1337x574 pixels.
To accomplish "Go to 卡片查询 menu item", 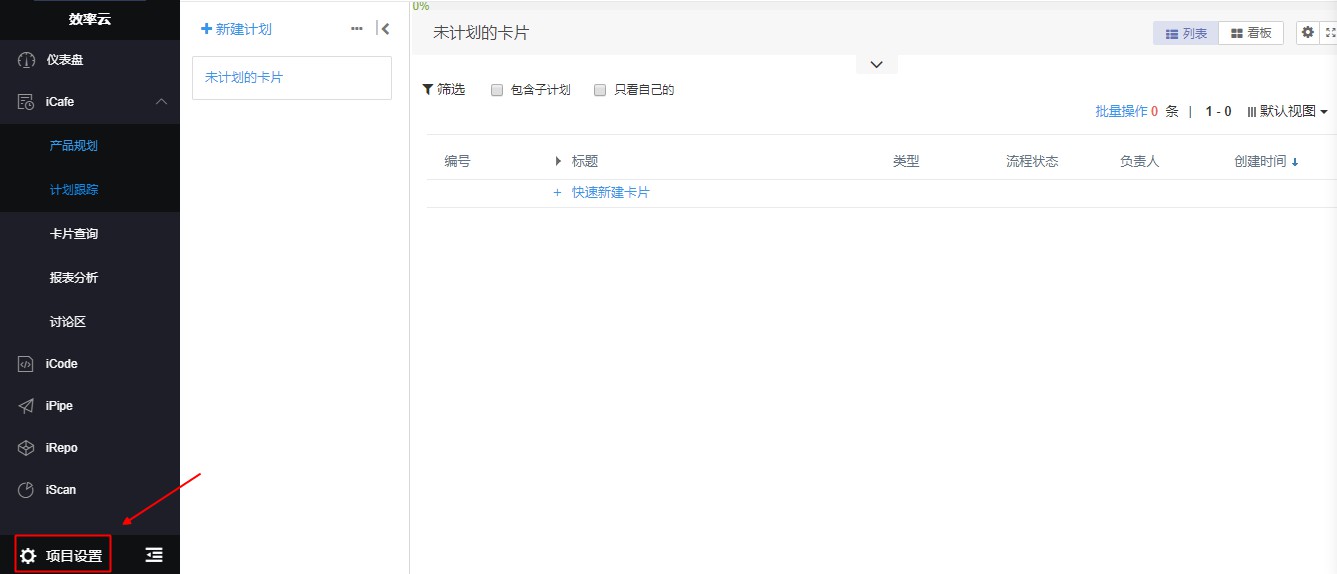I will coord(74,234).
